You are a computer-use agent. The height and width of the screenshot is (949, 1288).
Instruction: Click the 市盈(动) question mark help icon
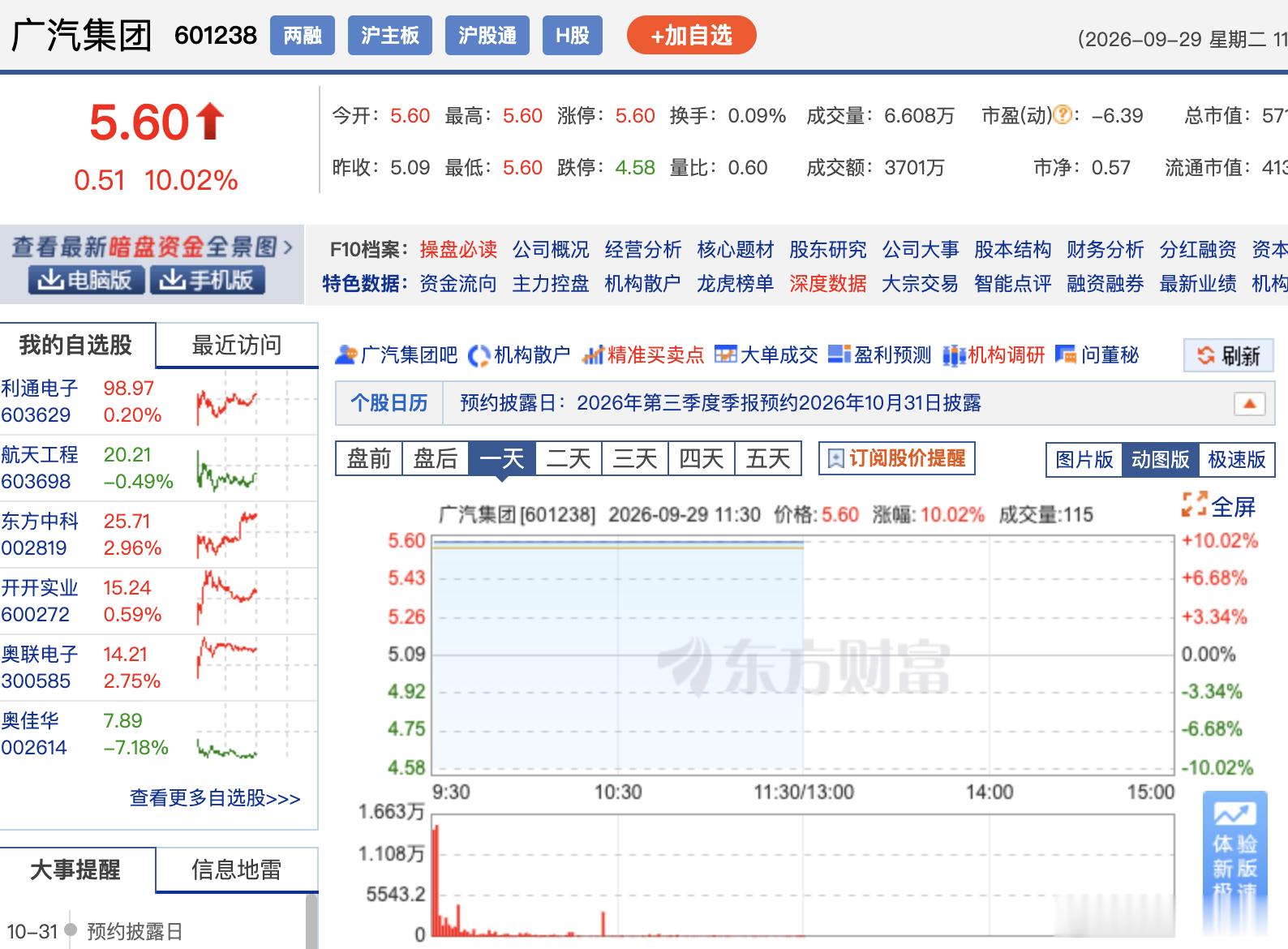point(1062,116)
